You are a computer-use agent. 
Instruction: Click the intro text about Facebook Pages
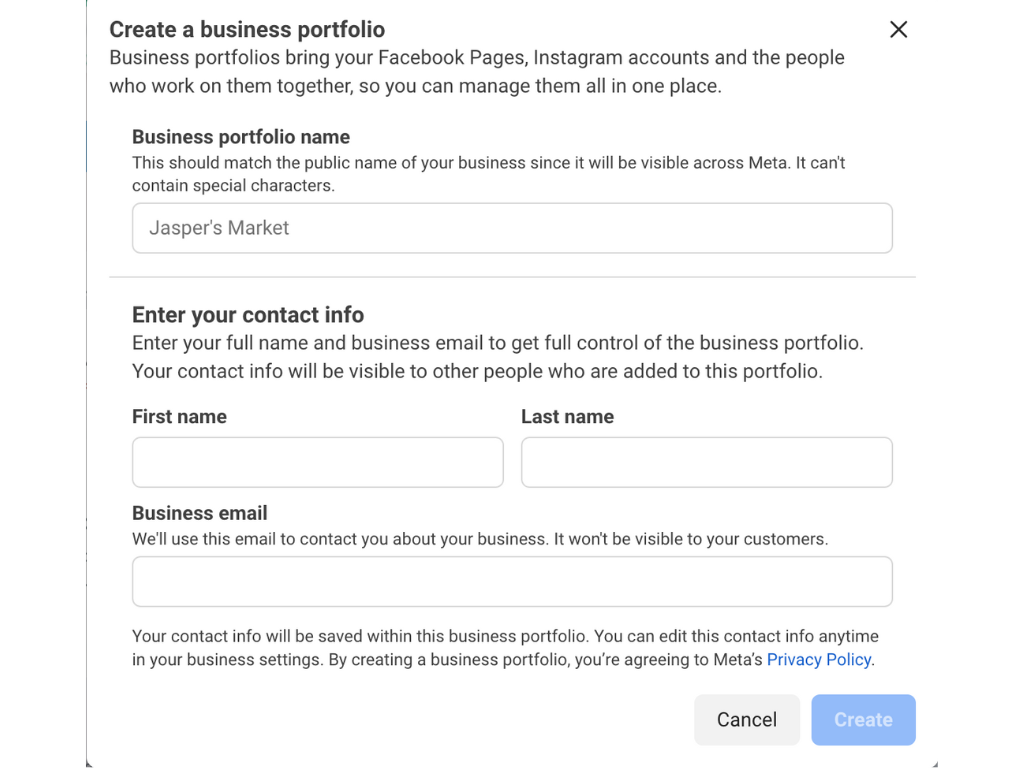pyautogui.click(x=476, y=72)
